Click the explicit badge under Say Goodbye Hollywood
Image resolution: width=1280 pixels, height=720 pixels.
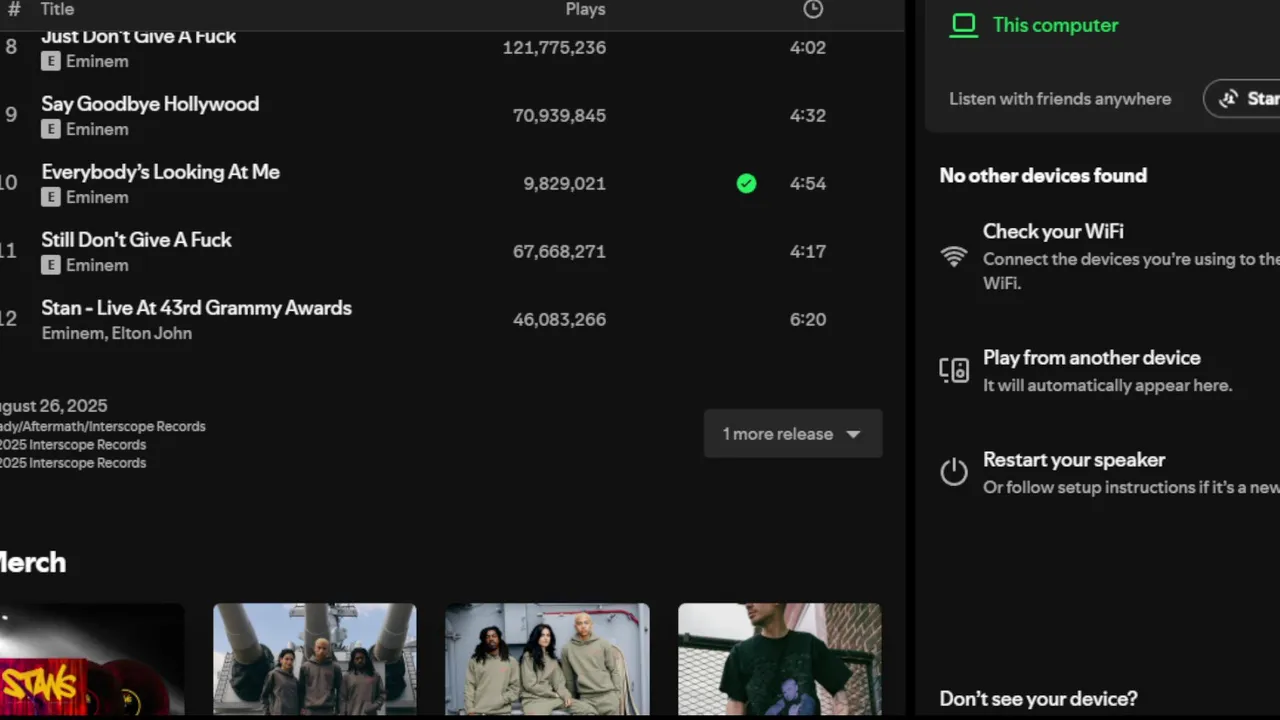50,129
